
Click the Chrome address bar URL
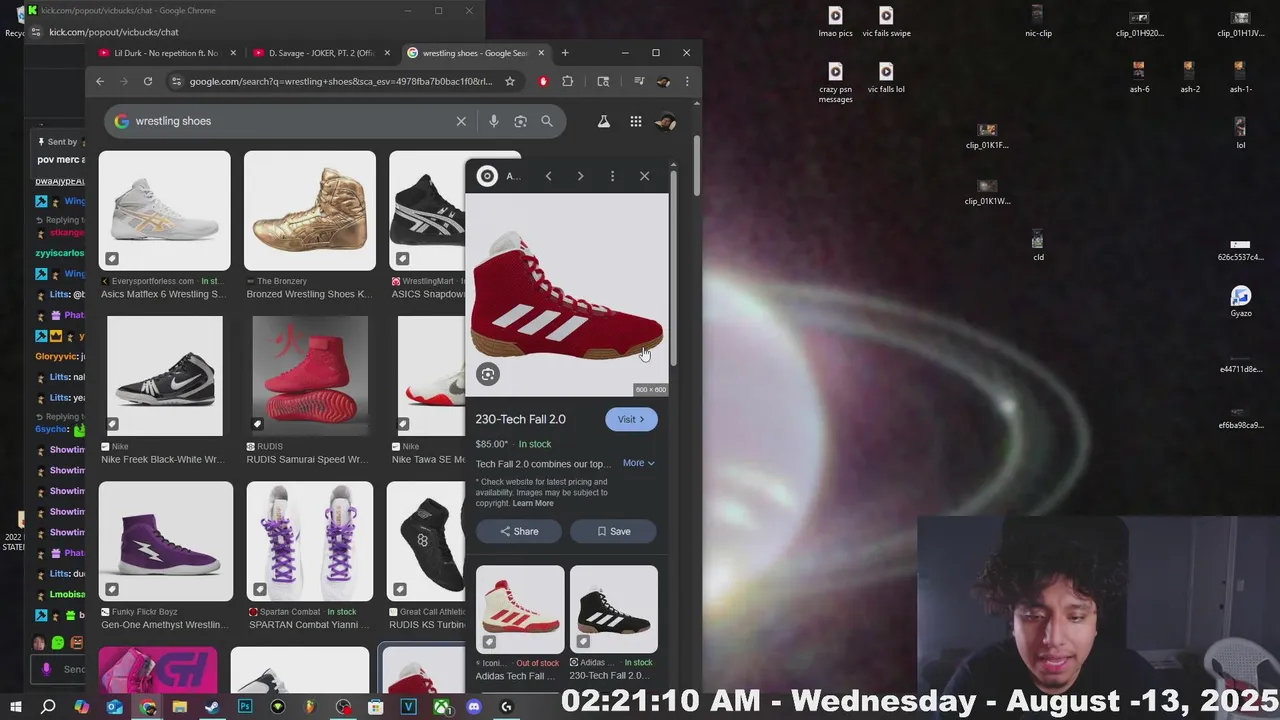pyautogui.click(x=341, y=81)
